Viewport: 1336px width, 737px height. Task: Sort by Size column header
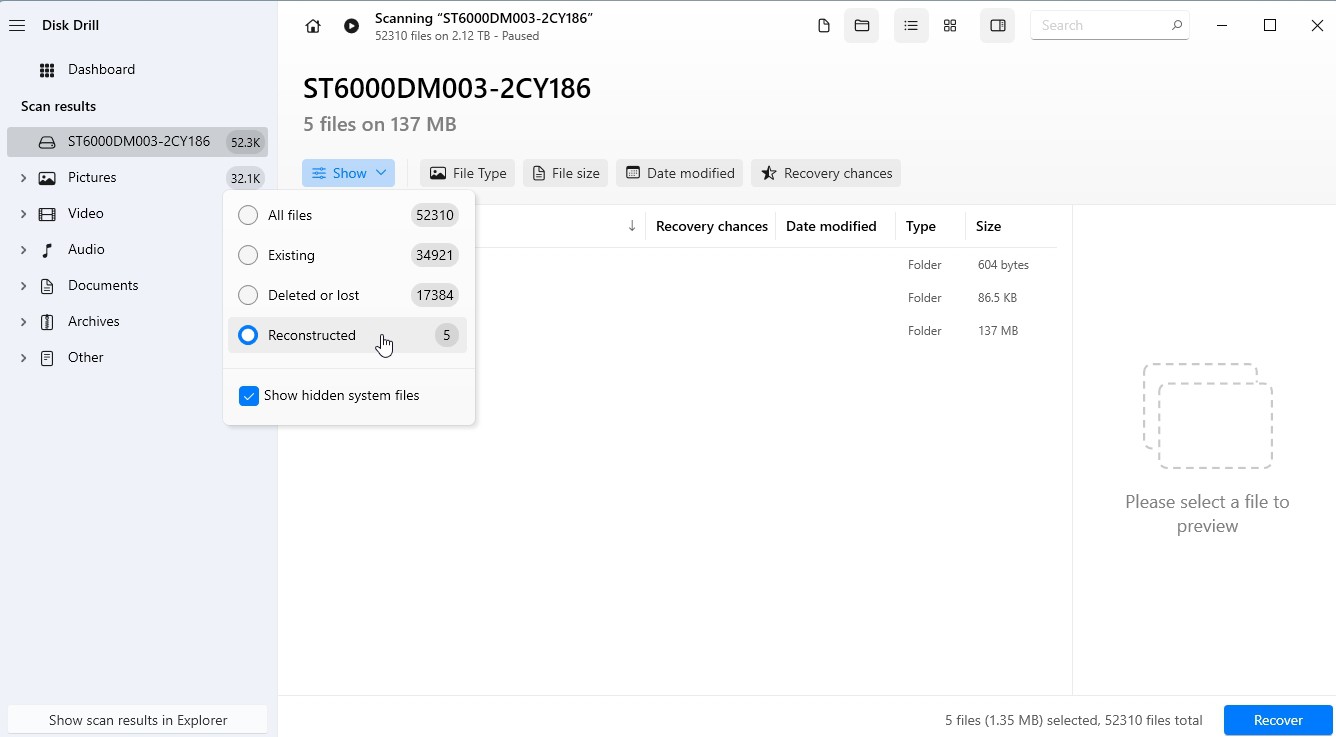click(988, 226)
